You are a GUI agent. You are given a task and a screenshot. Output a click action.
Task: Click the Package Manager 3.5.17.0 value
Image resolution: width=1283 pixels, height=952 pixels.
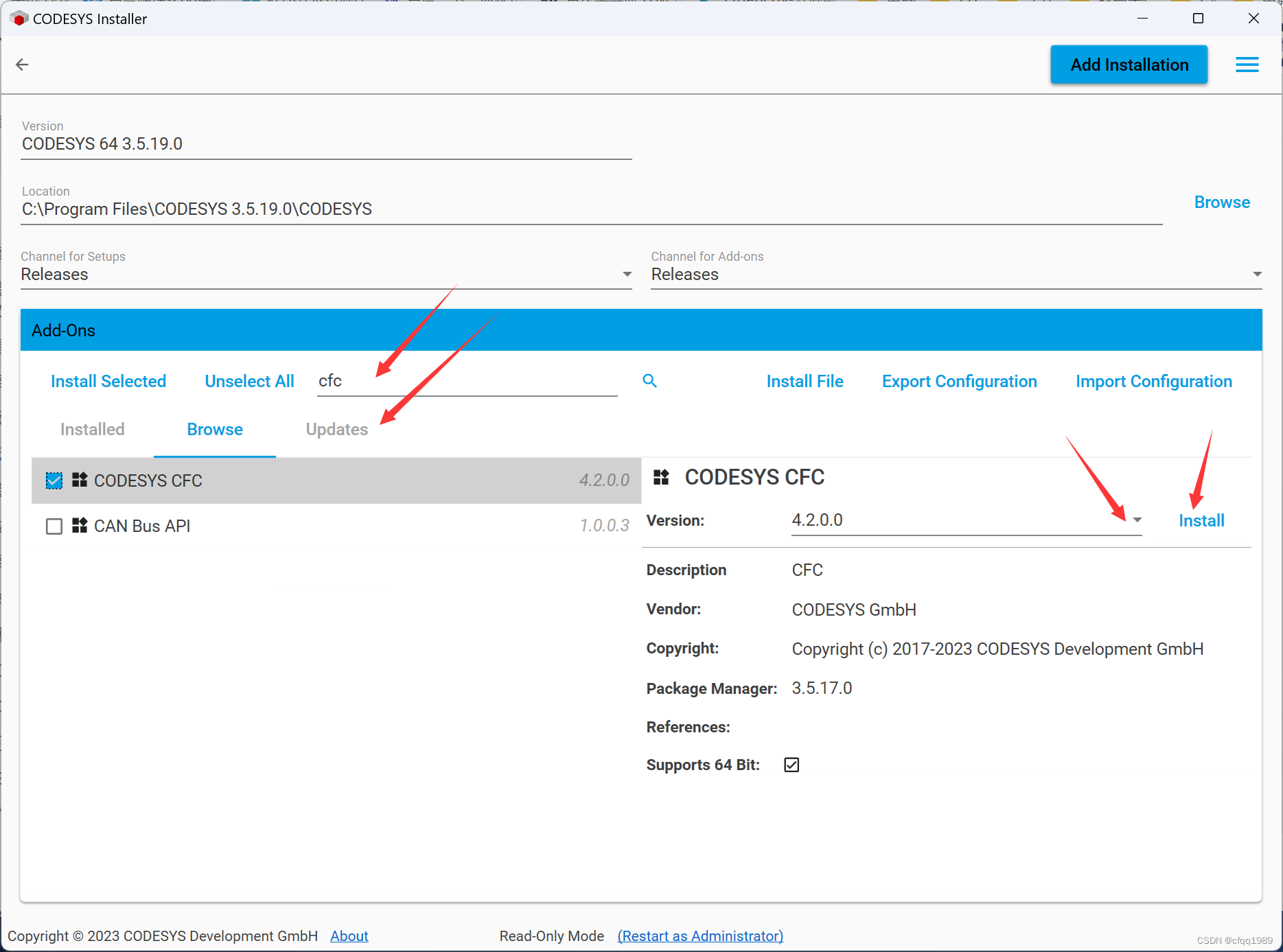[822, 688]
